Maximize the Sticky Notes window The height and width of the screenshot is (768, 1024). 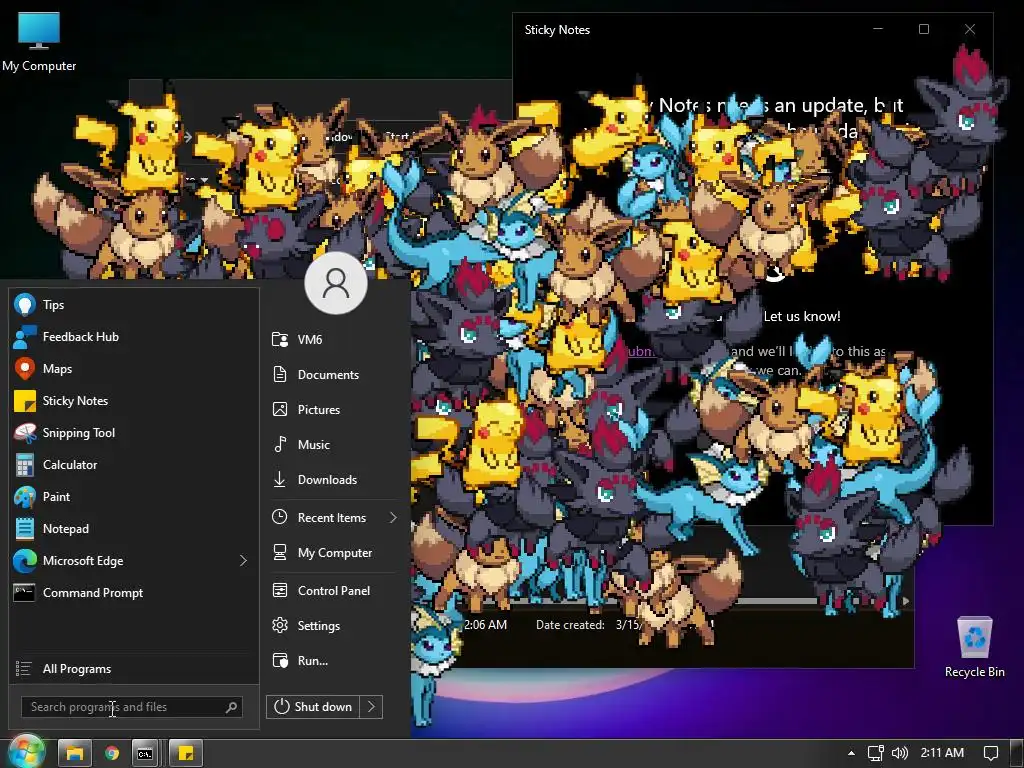coord(923,29)
